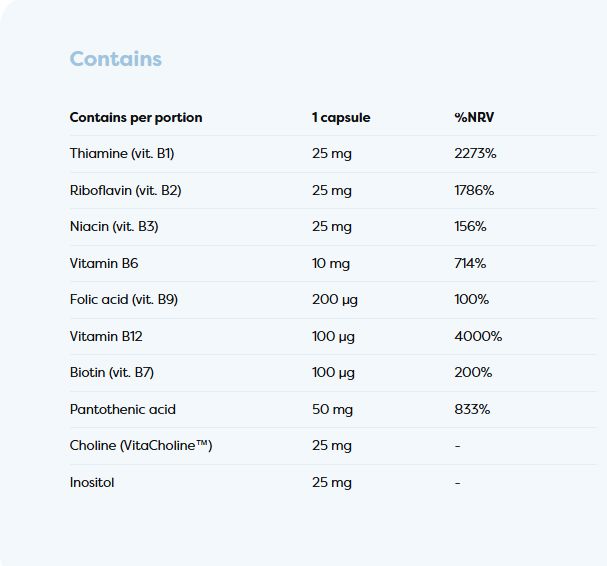Click the Vitamin B6 row label

(104, 263)
